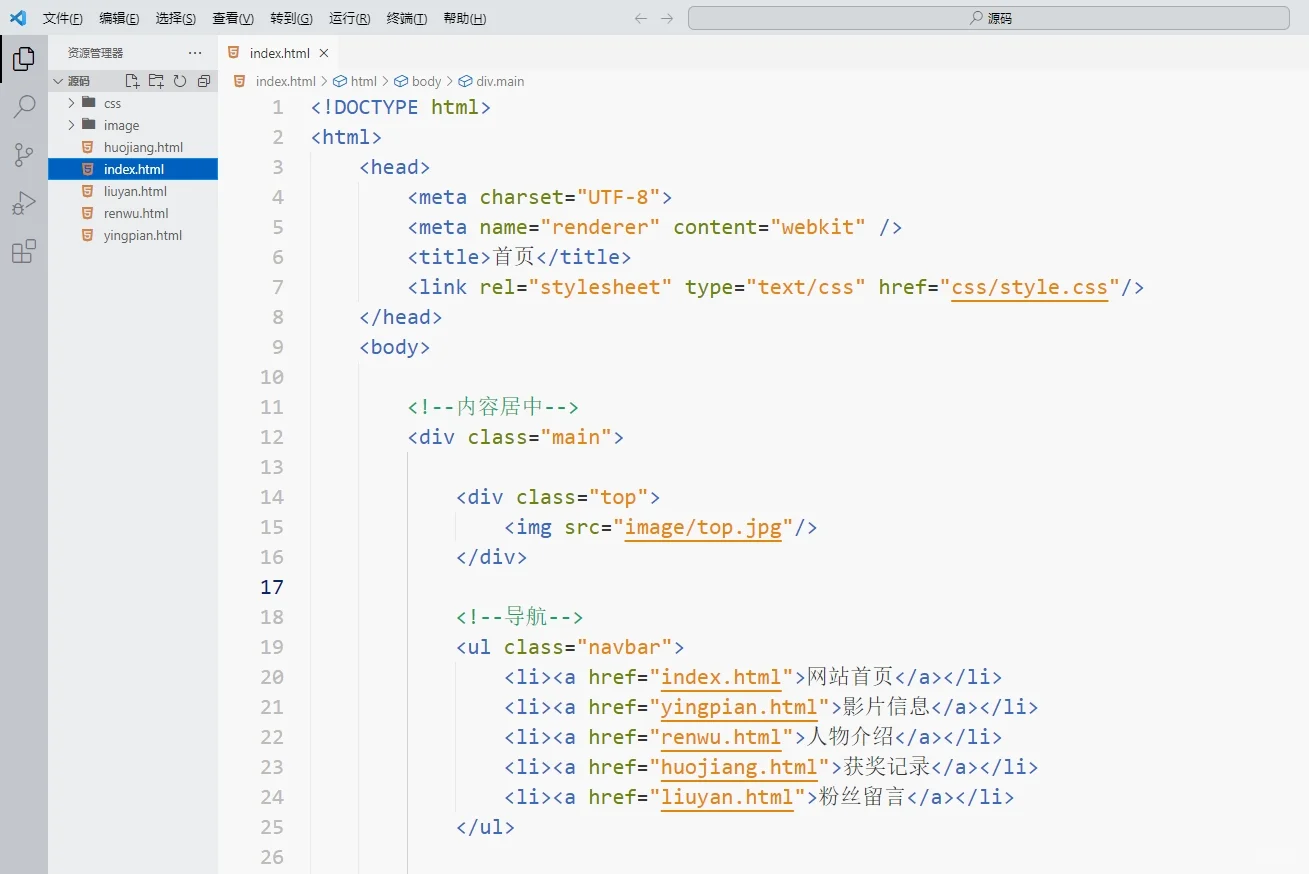The width and height of the screenshot is (1309, 874).
Task: Open the 文件 menu
Action: pyautogui.click(x=62, y=17)
